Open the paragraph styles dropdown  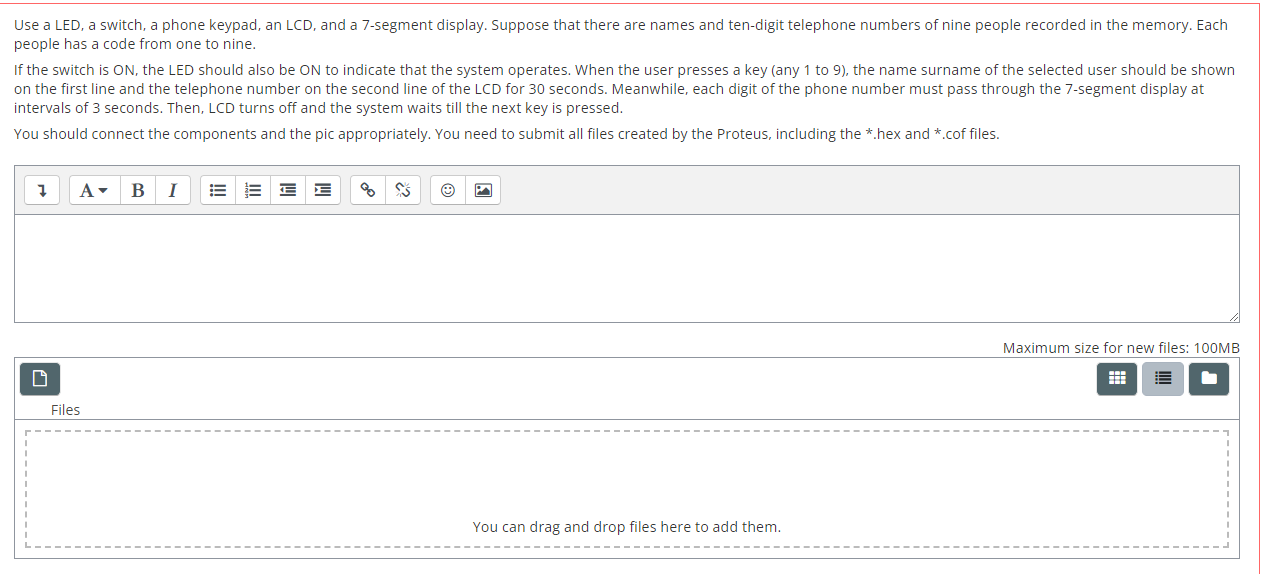pyautogui.click(x=93, y=190)
